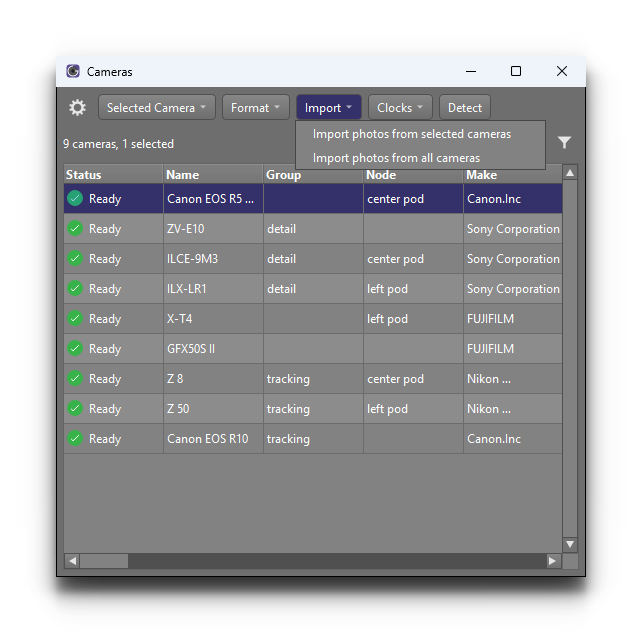Click the Canon.Inc cell for Canon EOS R10
Screen dimensions: 642x633
click(513, 439)
